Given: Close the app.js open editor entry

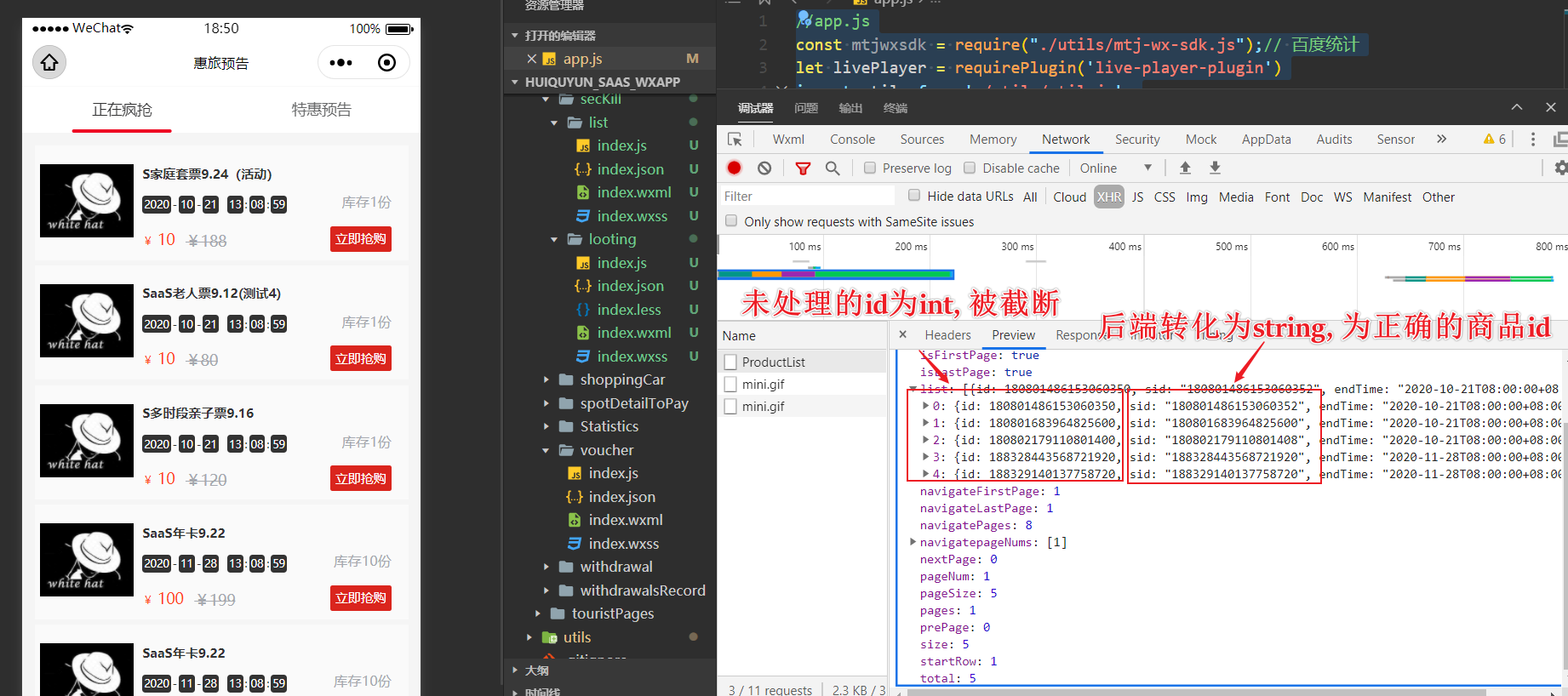Looking at the screenshot, I should [531, 59].
